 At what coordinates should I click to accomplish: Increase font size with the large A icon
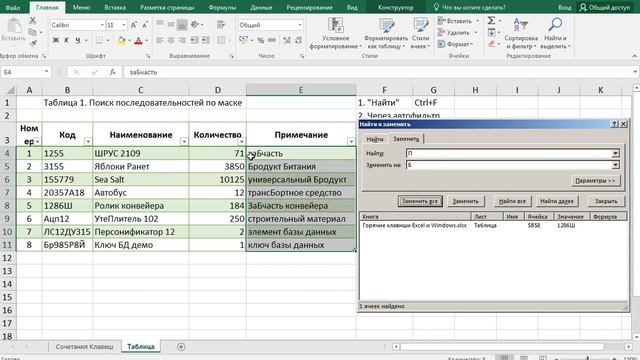pyautogui.click(x=133, y=25)
